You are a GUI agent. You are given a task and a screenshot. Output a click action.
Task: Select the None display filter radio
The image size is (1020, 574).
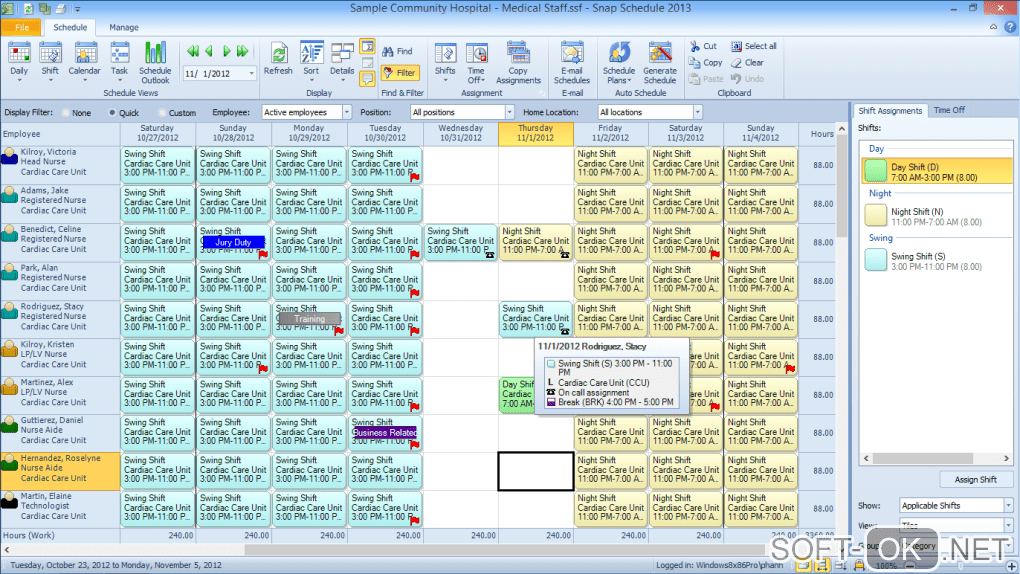click(x=66, y=113)
